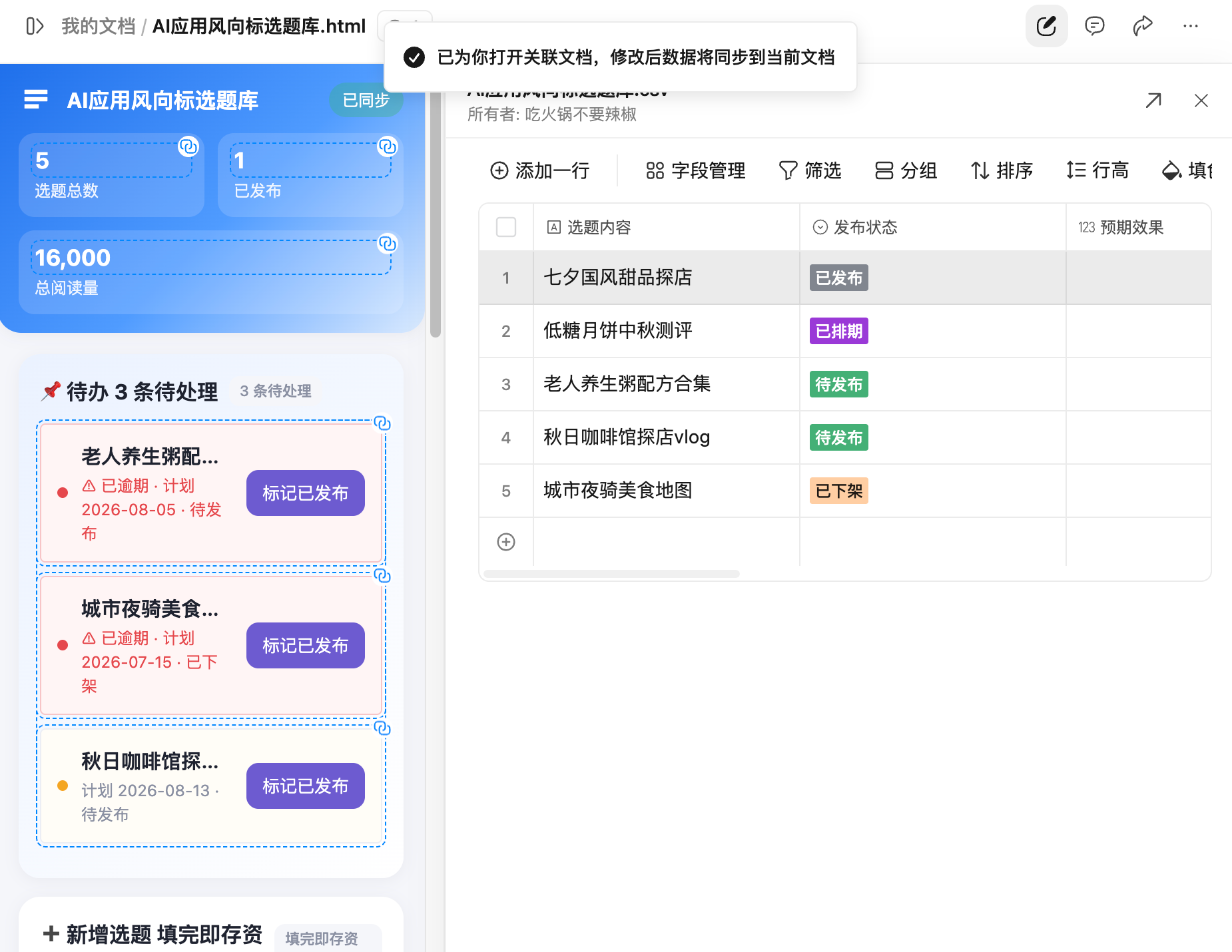Click the 16,000 总阅读量 value

tap(73, 258)
